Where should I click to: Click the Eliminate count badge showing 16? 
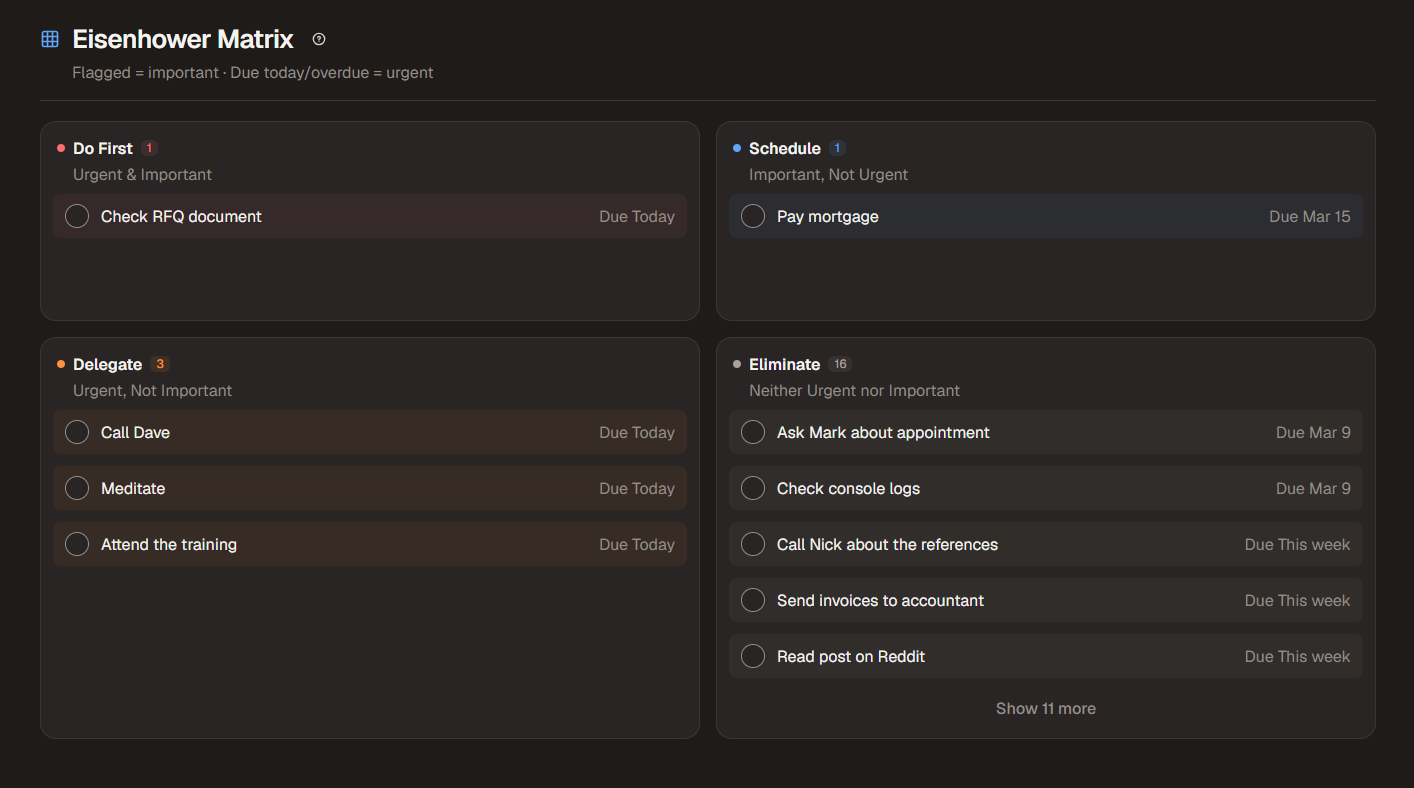point(840,364)
